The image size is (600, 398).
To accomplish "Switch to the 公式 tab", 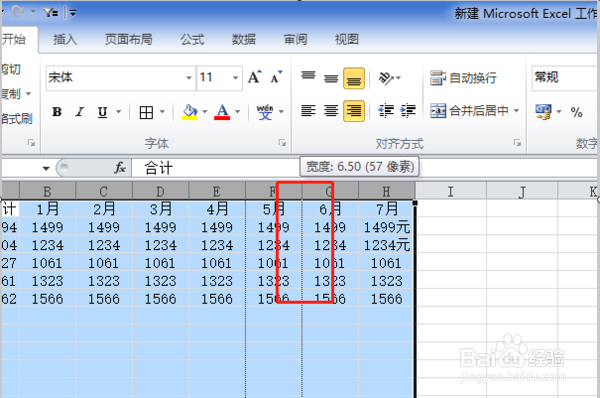I will (x=192, y=39).
